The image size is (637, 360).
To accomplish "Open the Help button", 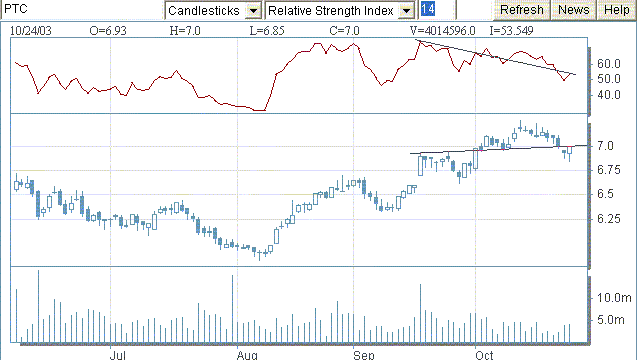I will 616,10.
